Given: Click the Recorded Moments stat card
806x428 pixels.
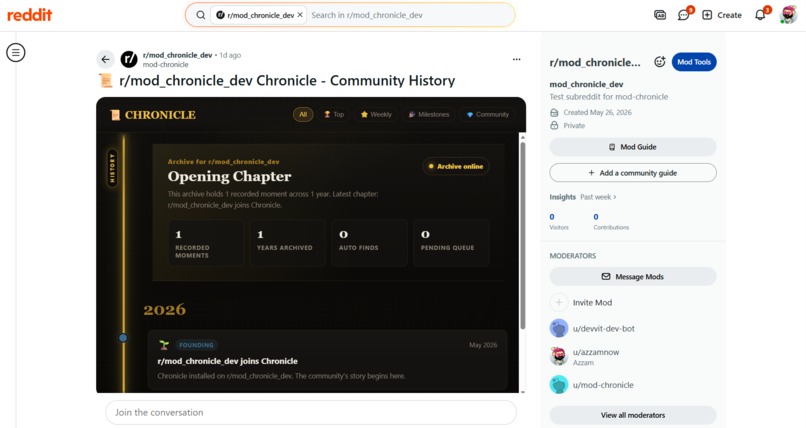Looking at the screenshot, I should [x=206, y=243].
